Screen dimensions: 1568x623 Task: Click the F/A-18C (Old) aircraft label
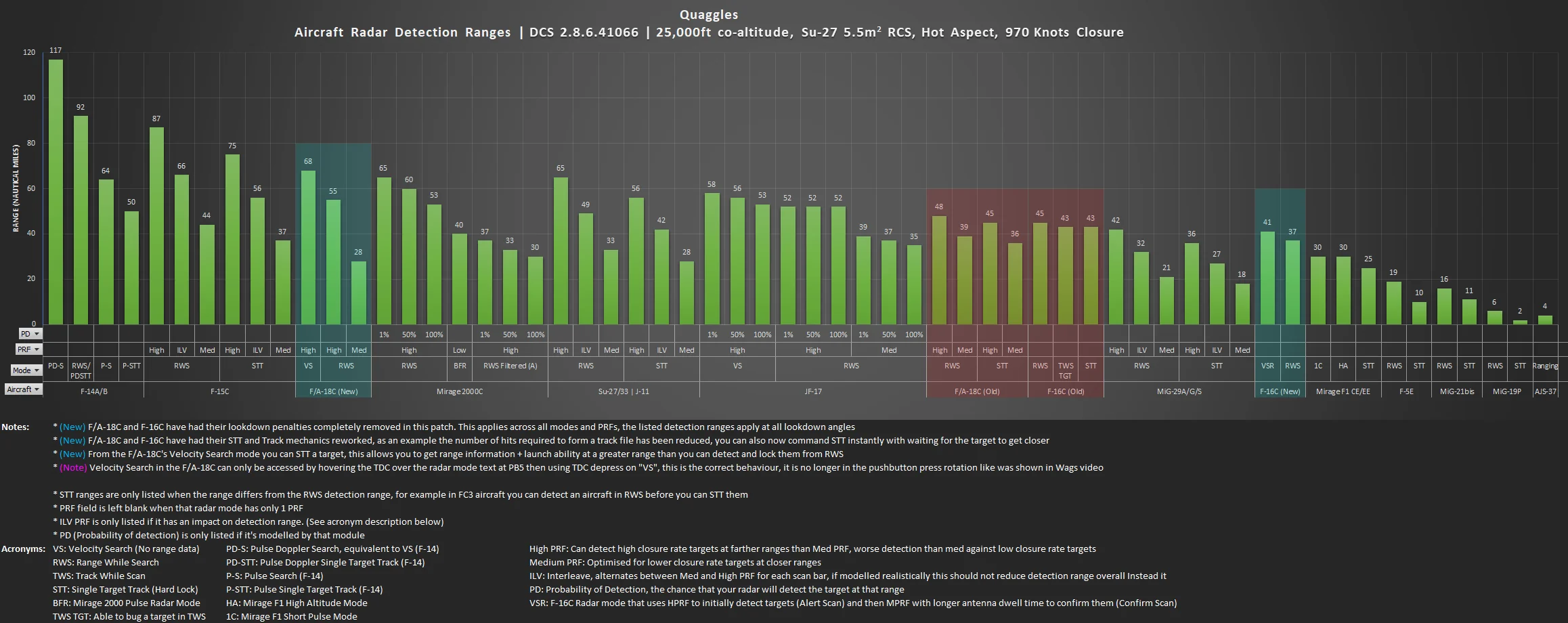(977, 391)
